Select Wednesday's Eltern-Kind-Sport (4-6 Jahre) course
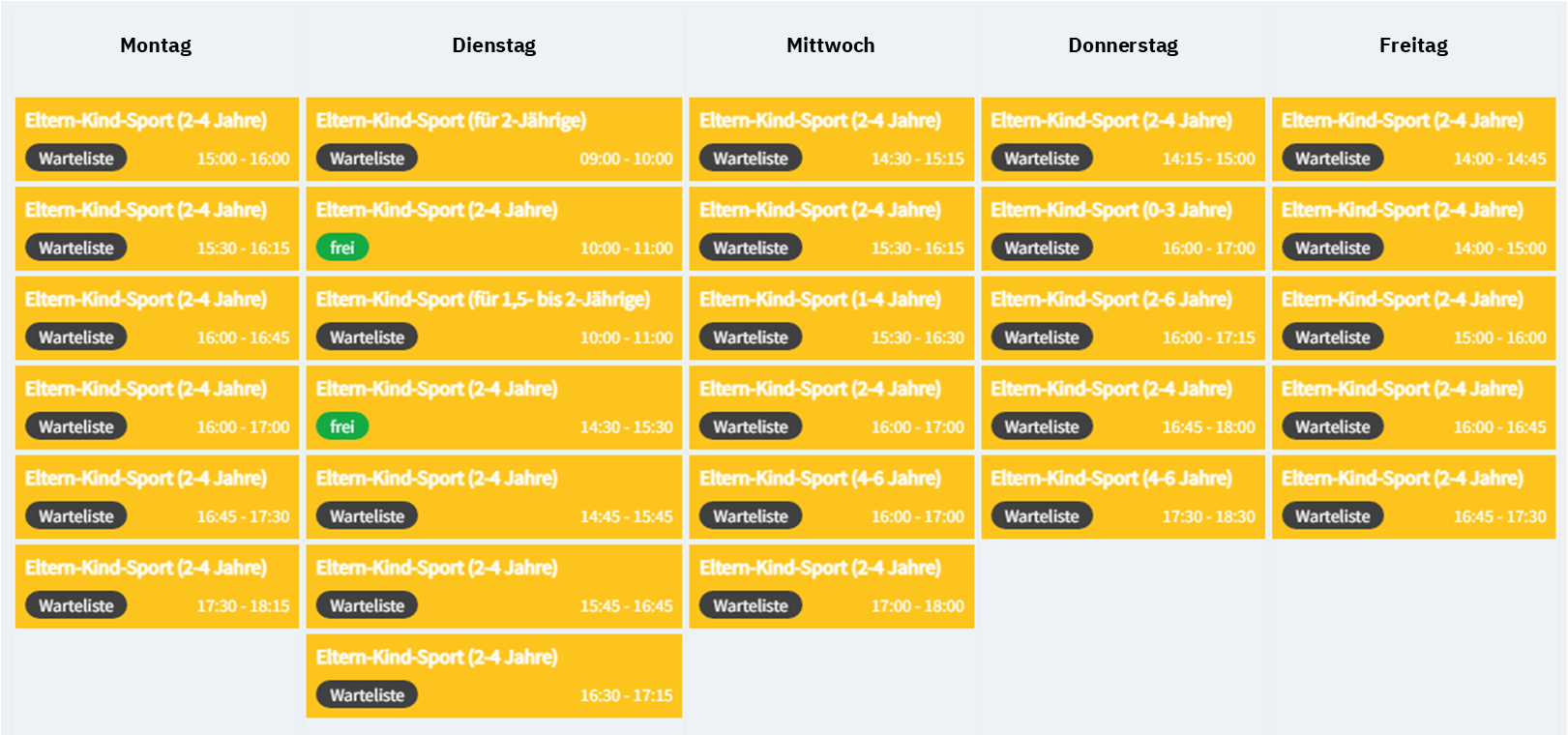The image size is (1568, 735). pyautogui.click(x=831, y=496)
